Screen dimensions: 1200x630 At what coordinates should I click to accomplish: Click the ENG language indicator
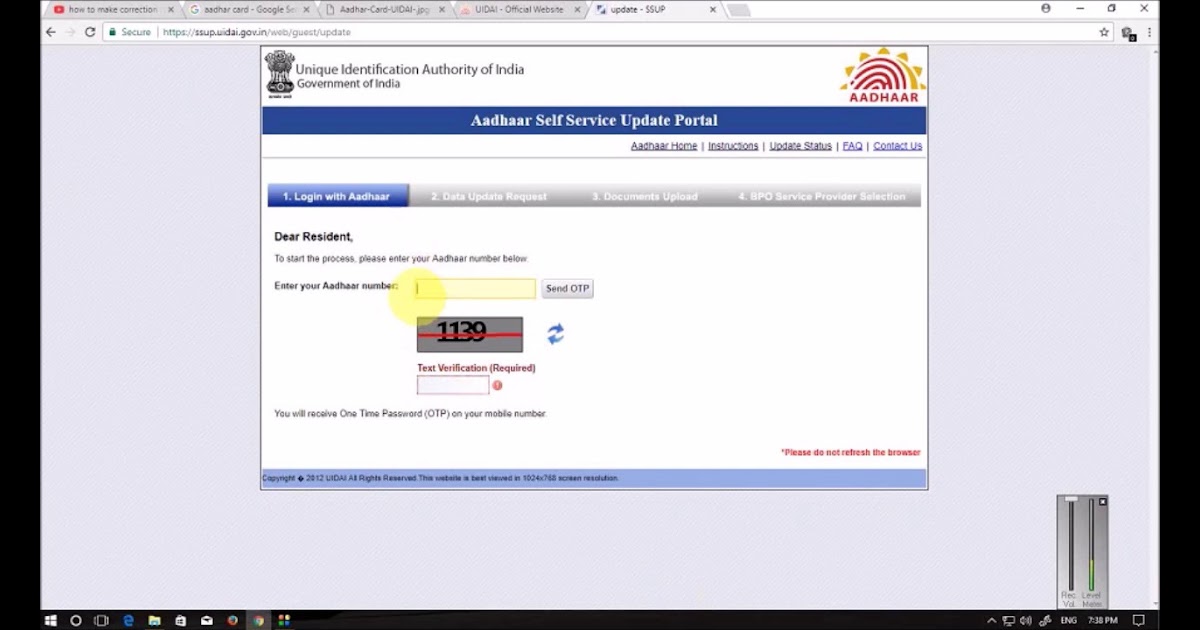(1069, 620)
